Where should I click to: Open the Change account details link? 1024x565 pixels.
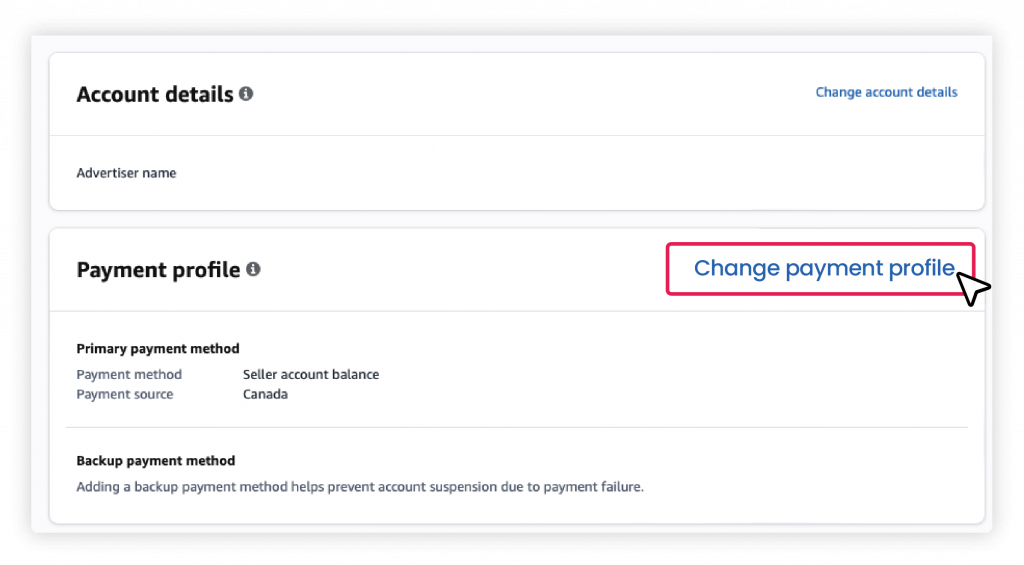[x=886, y=92]
